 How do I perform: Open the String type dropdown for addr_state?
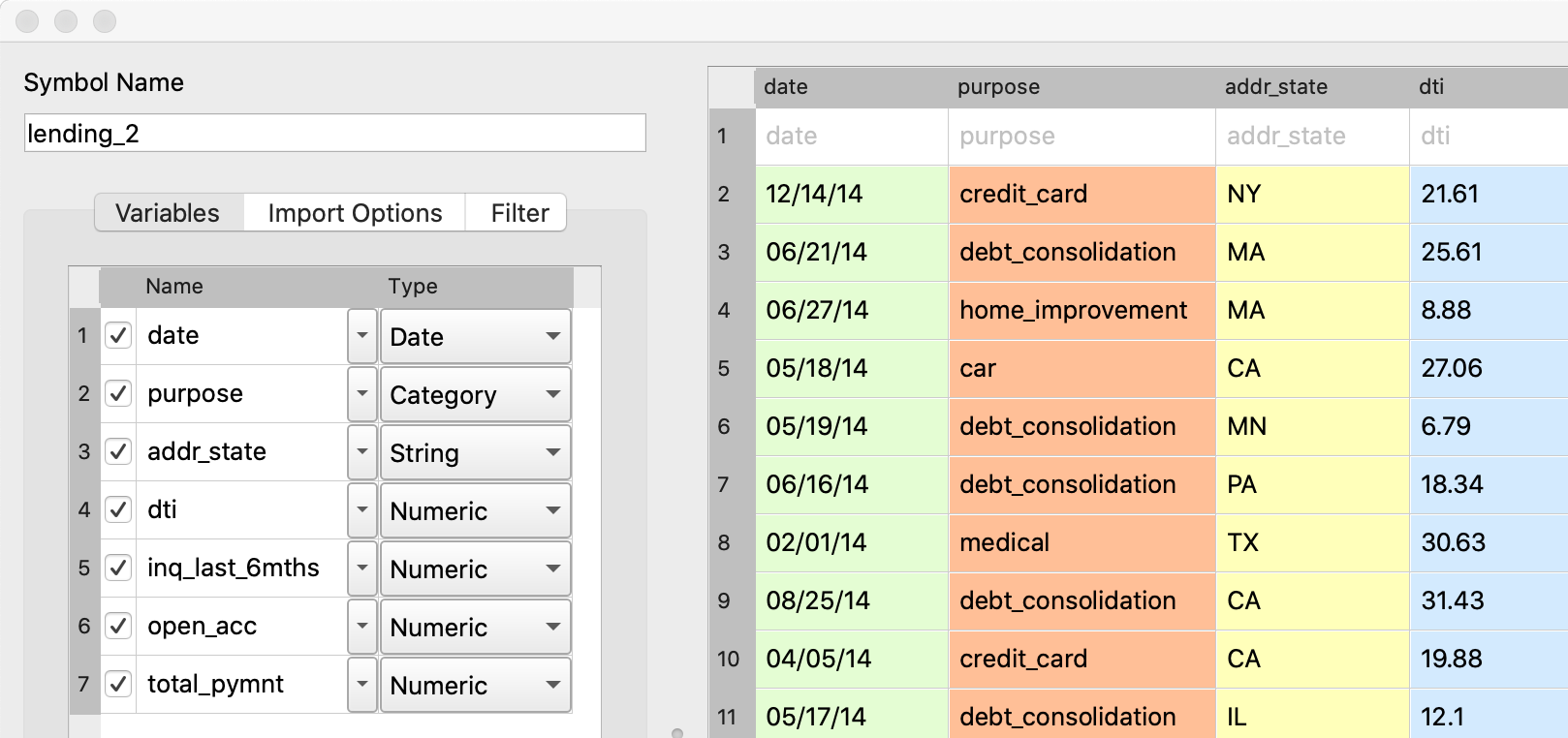(475, 452)
